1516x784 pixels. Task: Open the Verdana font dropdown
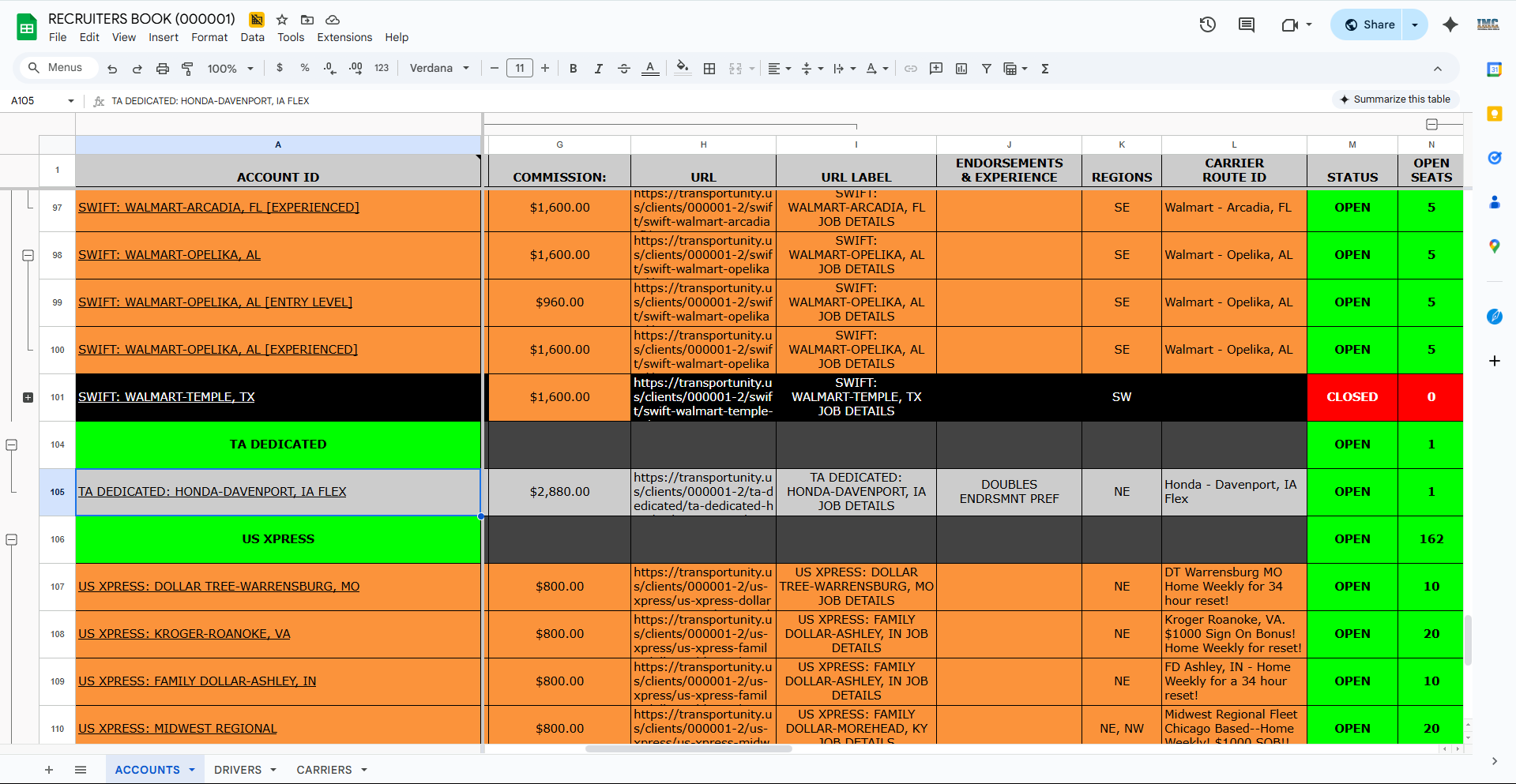click(x=439, y=69)
